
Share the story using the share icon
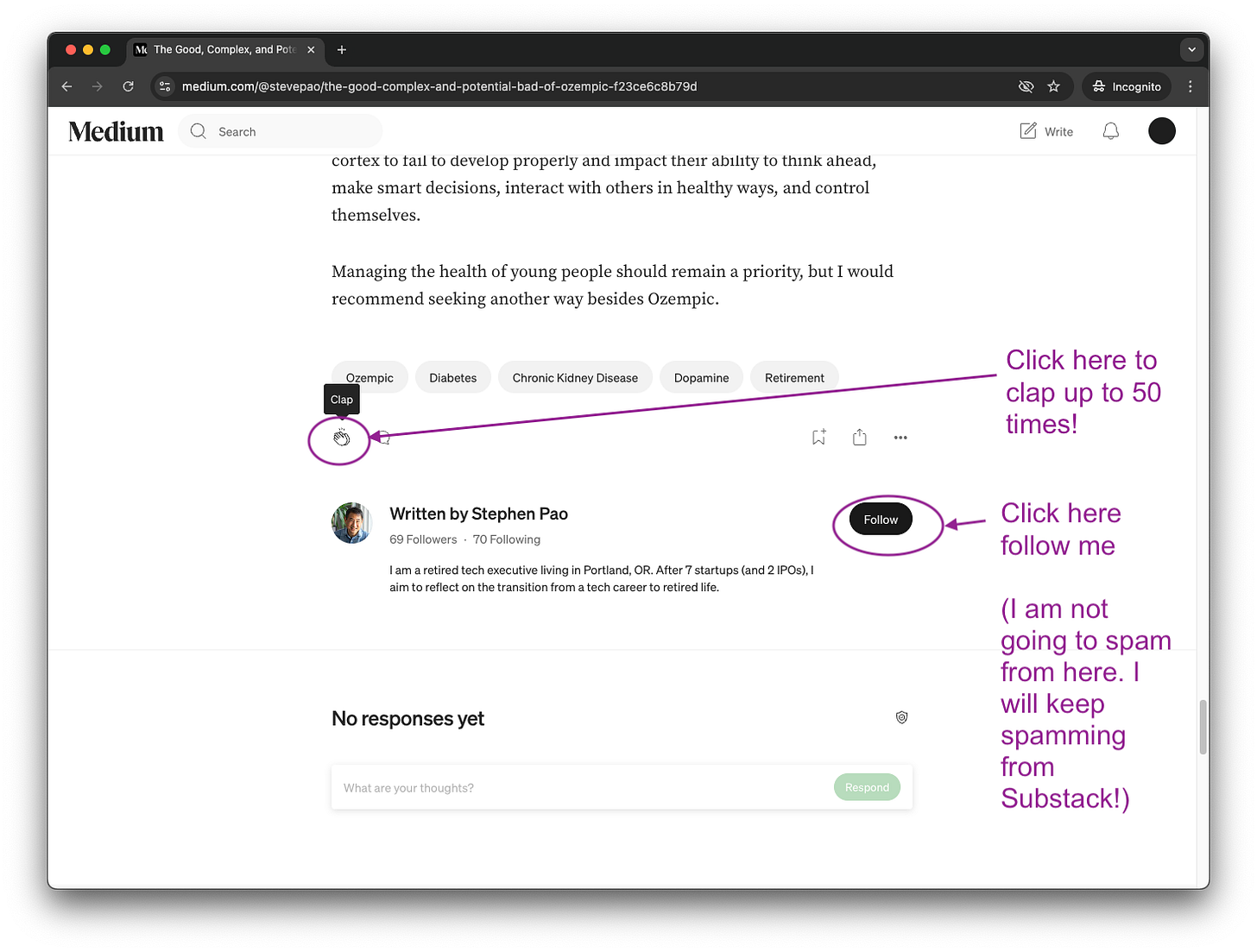click(x=859, y=438)
